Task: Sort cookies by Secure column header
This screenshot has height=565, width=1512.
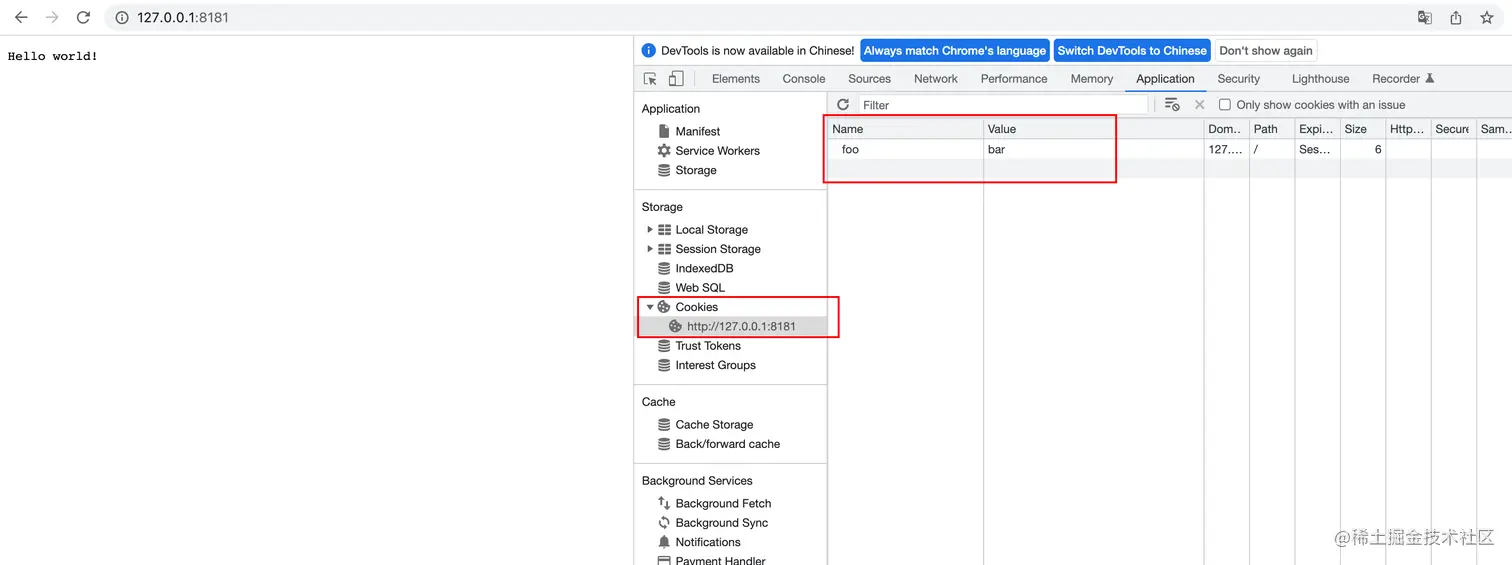Action: pos(1453,129)
